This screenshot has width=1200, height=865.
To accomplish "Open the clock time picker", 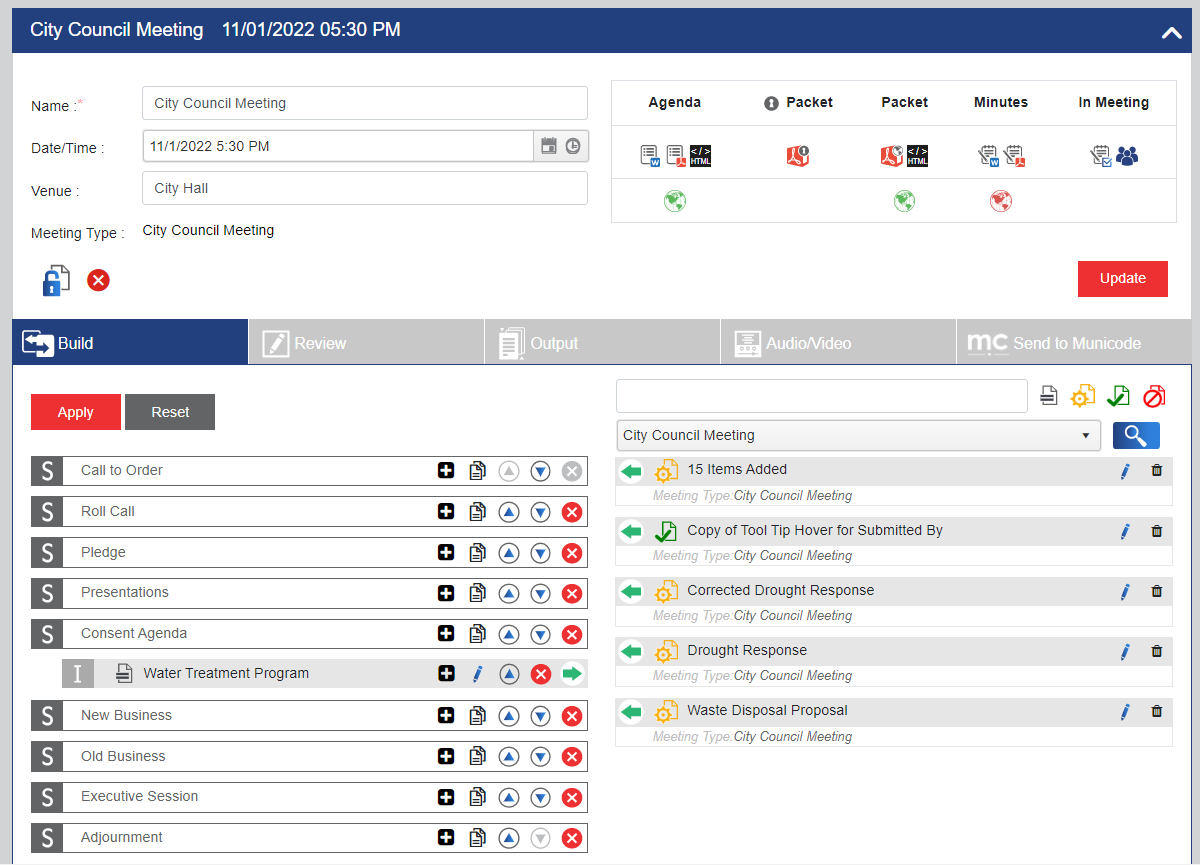I will 573,146.
